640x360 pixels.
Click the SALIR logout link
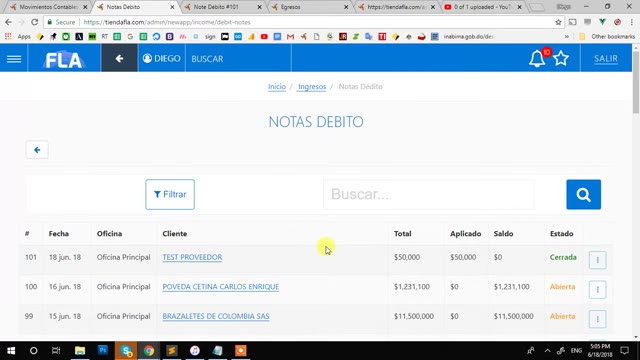pos(606,59)
